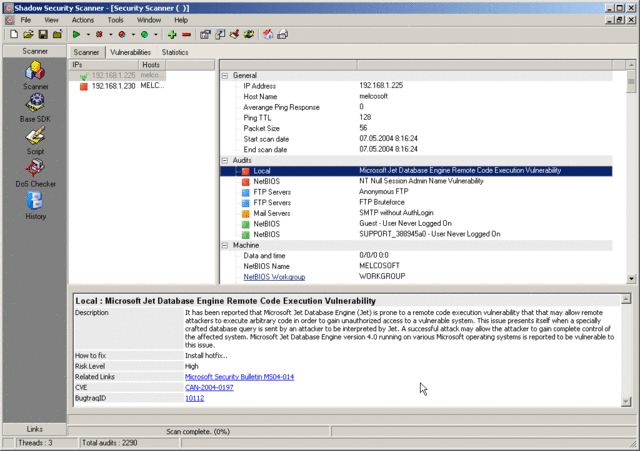Switch to the Scanner tab
The height and width of the screenshot is (451, 640).
87,52
